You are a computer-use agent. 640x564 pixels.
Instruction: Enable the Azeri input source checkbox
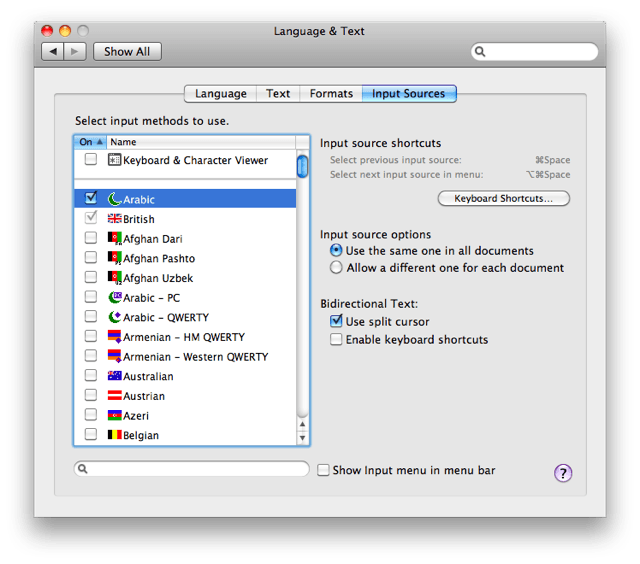point(91,416)
